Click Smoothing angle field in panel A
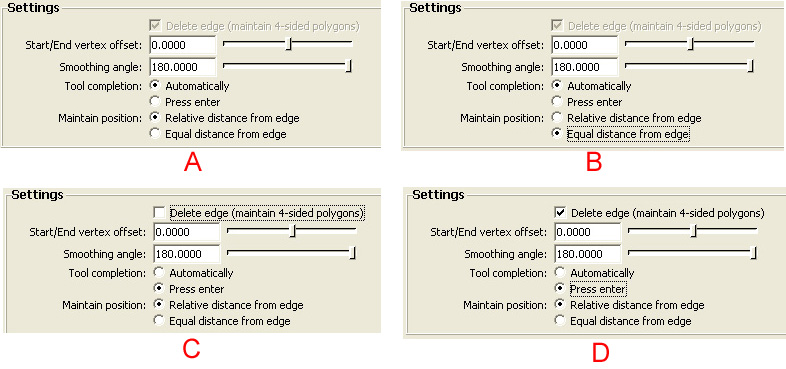This screenshot has width=786, height=369. (x=182, y=67)
